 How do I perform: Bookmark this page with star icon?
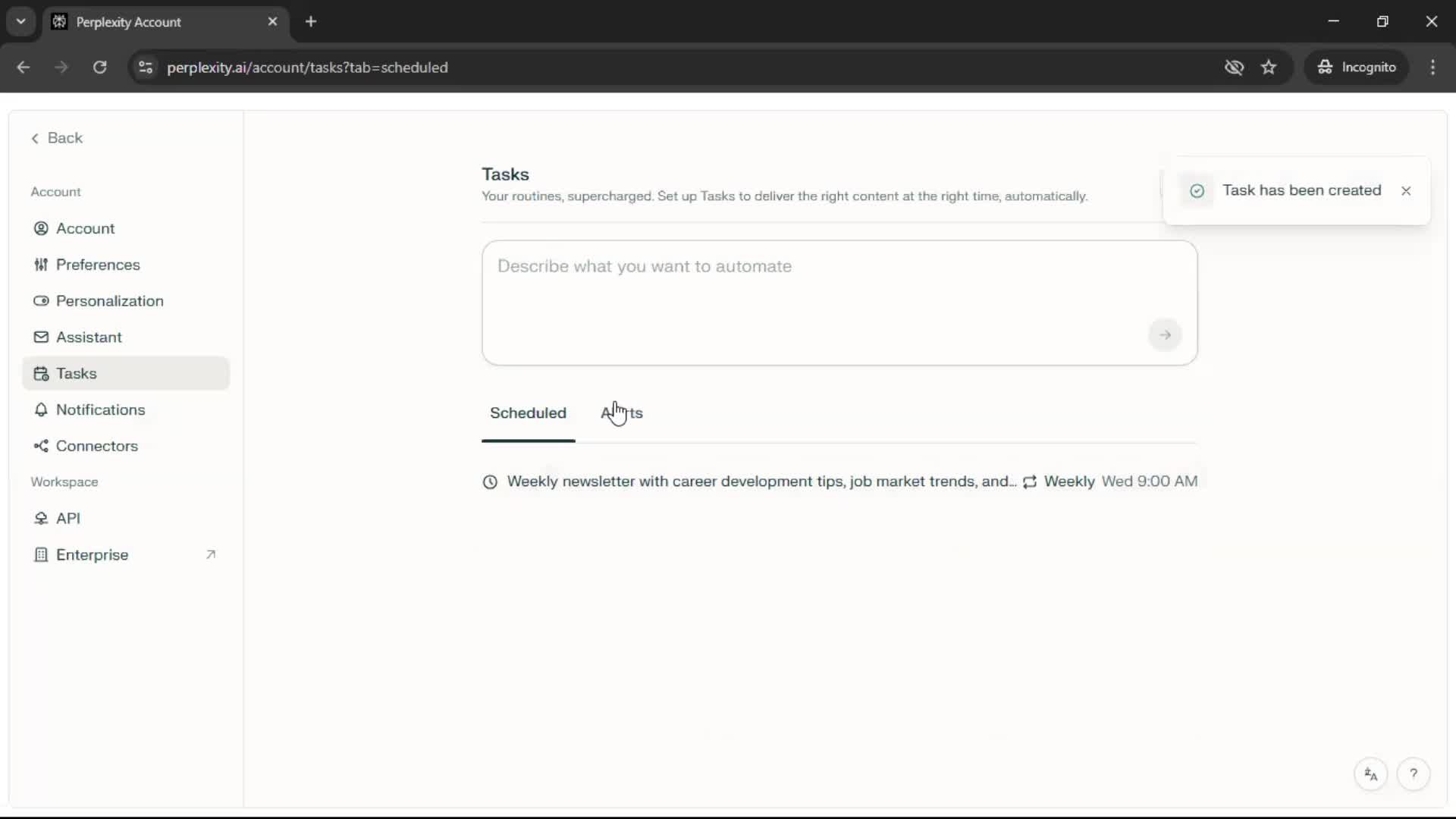[1269, 67]
